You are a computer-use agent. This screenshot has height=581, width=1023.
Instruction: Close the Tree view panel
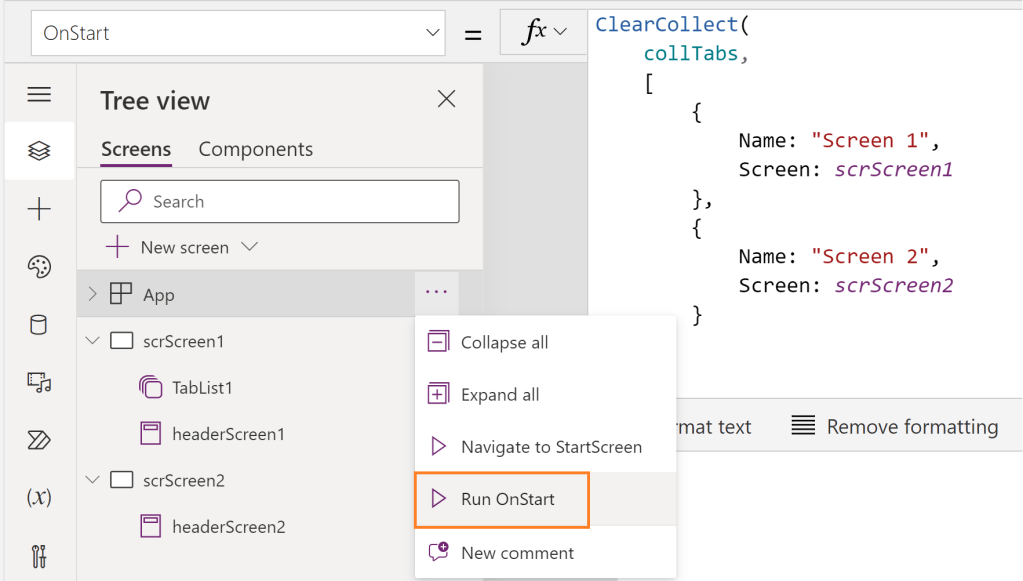pos(446,99)
